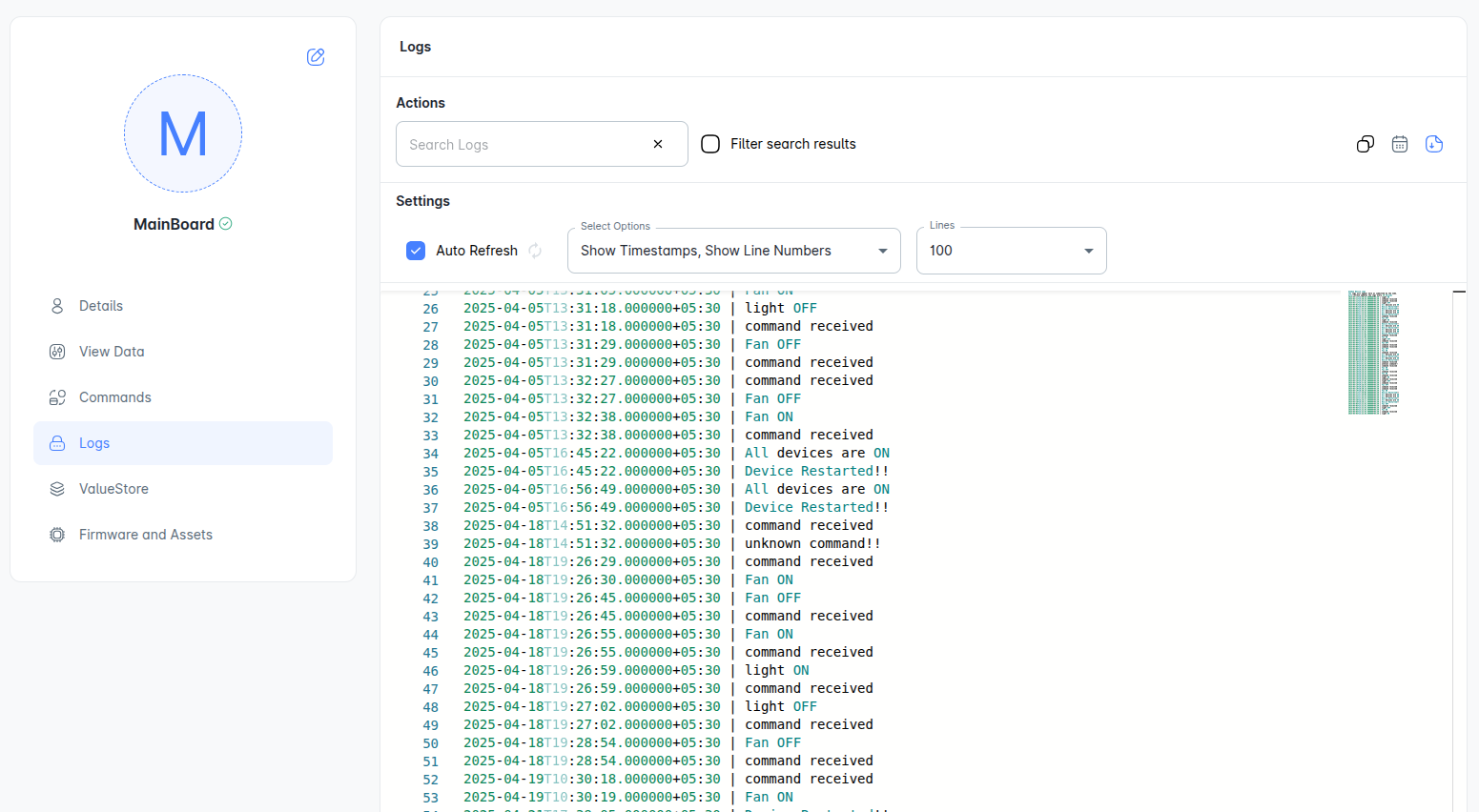Clear search with the X icon

[658, 144]
